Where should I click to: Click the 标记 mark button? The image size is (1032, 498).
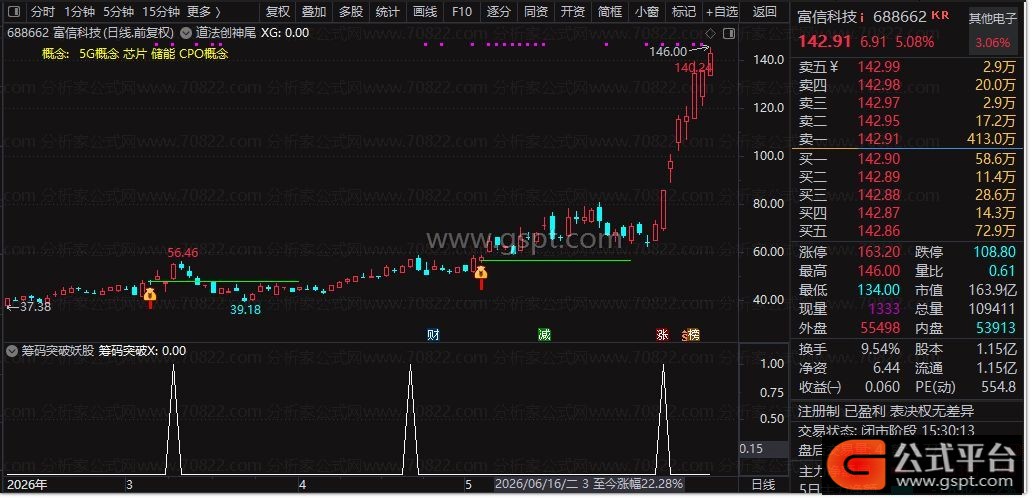click(x=683, y=11)
